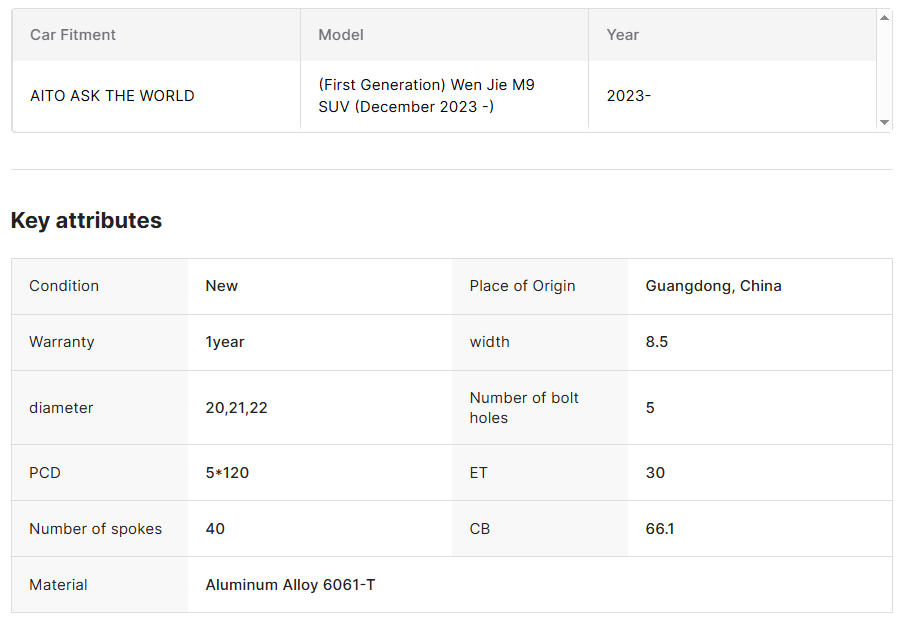The width and height of the screenshot is (908, 622).
Task: Click the Key attributes heading
Action: pyautogui.click(x=86, y=221)
